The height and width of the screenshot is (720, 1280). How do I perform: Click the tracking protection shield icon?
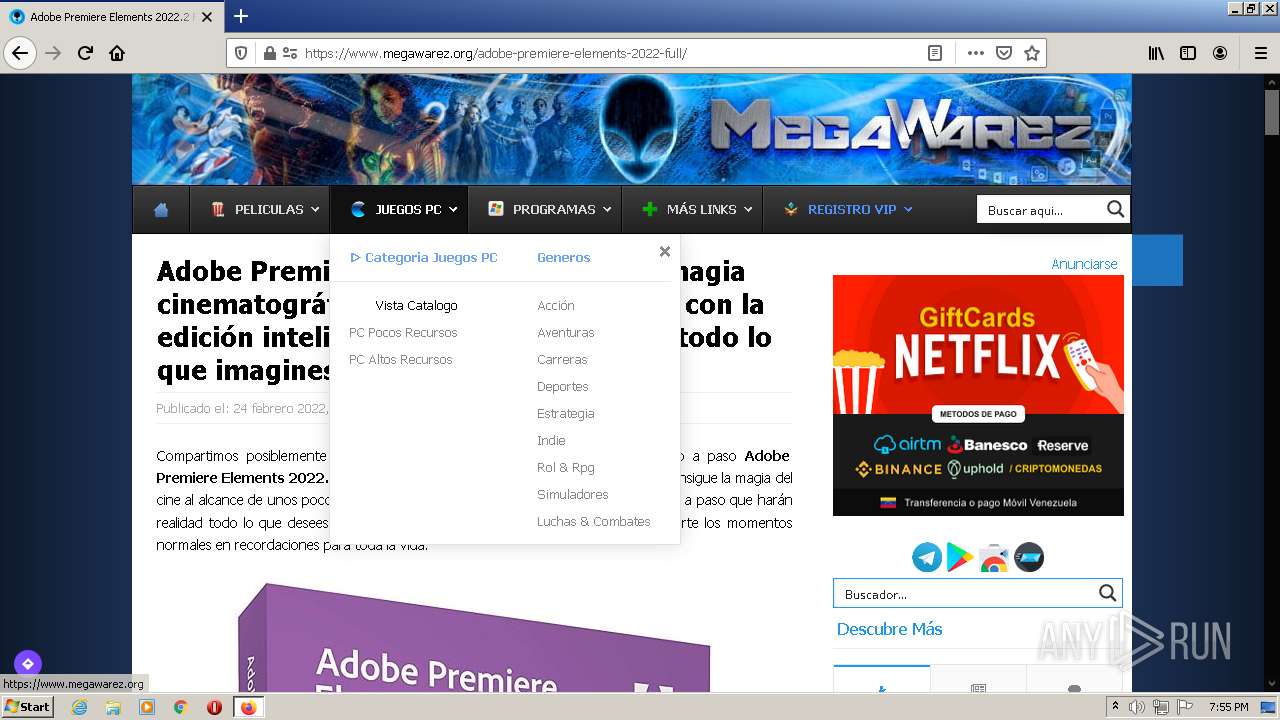[241, 53]
